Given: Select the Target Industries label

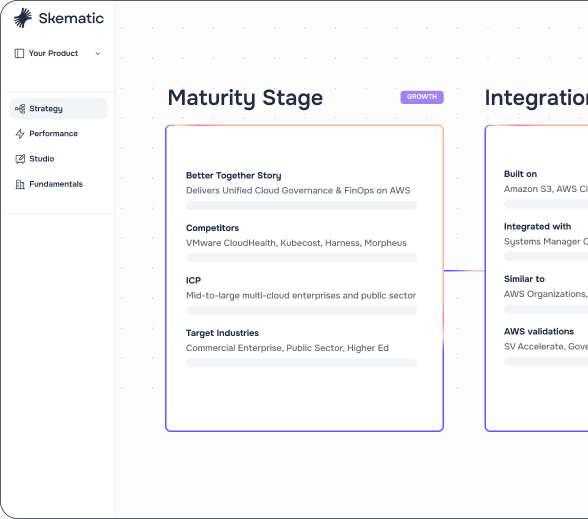Looking at the screenshot, I should pyautogui.click(x=222, y=333).
